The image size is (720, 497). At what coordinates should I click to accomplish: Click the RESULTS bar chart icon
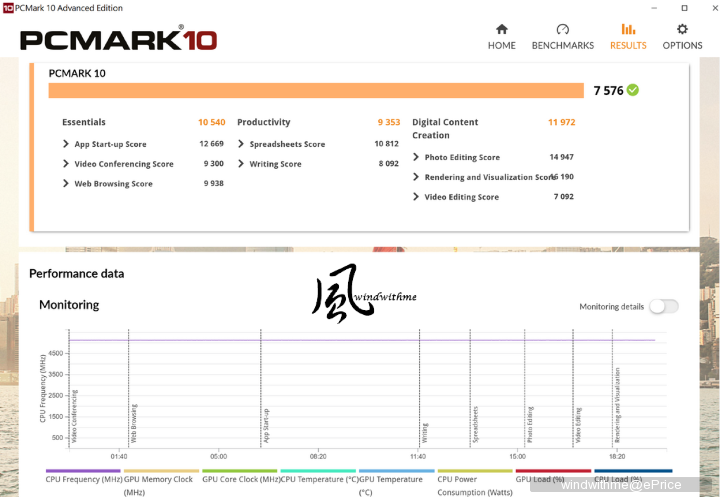click(628, 29)
